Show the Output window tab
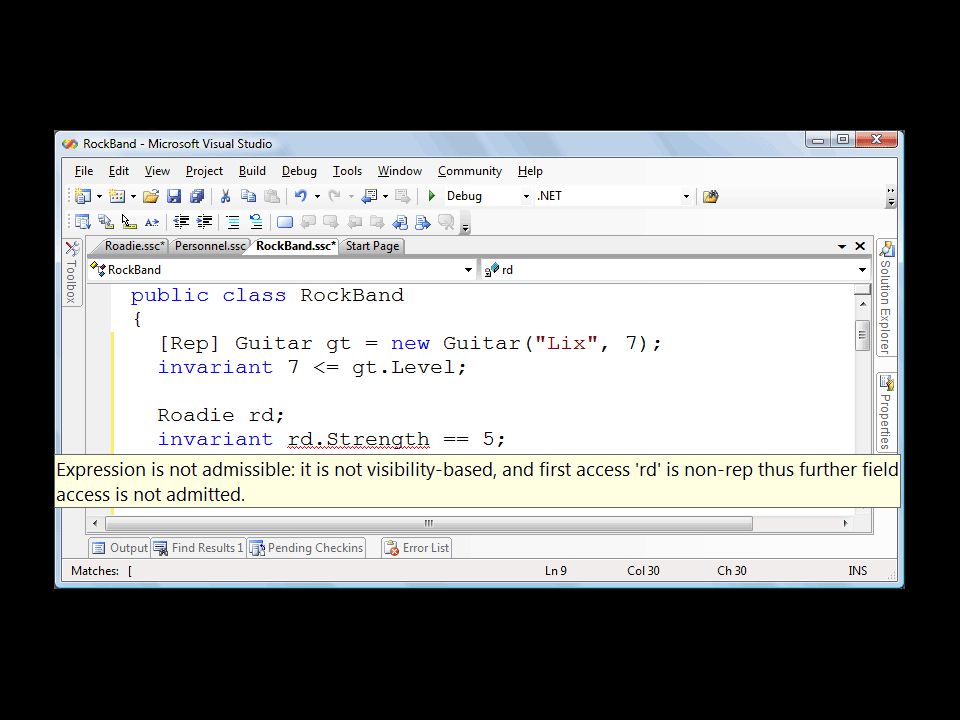The height and width of the screenshot is (720, 960). coord(120,548)
